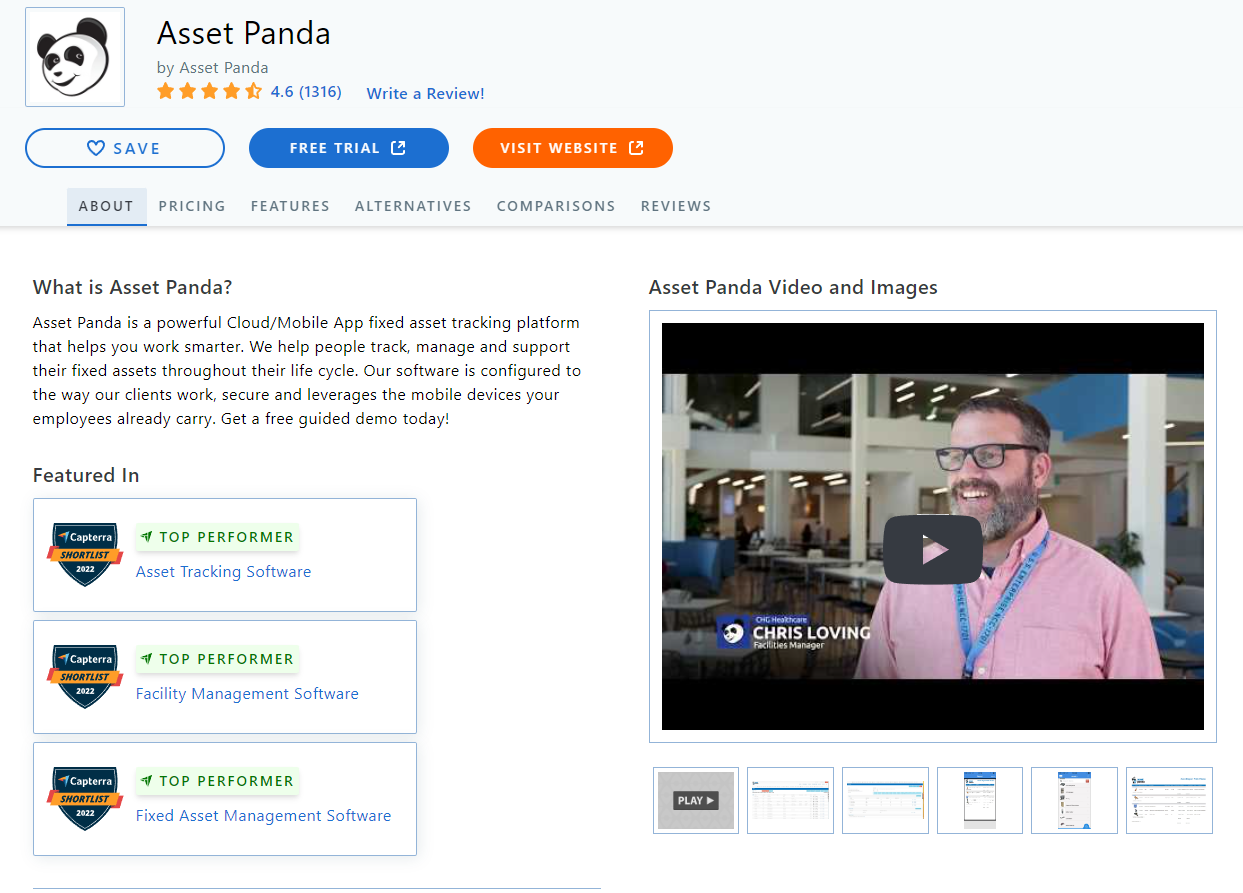Click the VISIT WEBSITE button
This screenshot has height=893, width=1243.
click(x=573, y=148)
